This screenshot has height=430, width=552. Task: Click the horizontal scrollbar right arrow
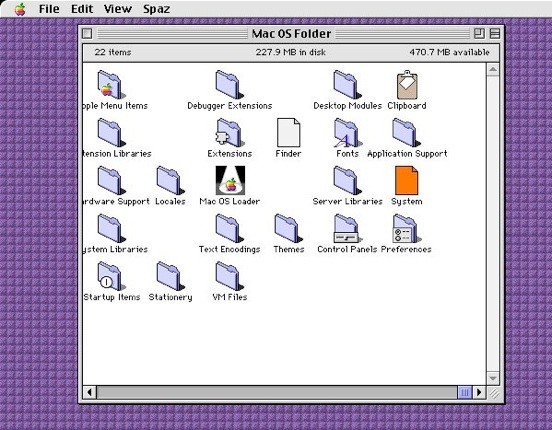coord(479,392)
